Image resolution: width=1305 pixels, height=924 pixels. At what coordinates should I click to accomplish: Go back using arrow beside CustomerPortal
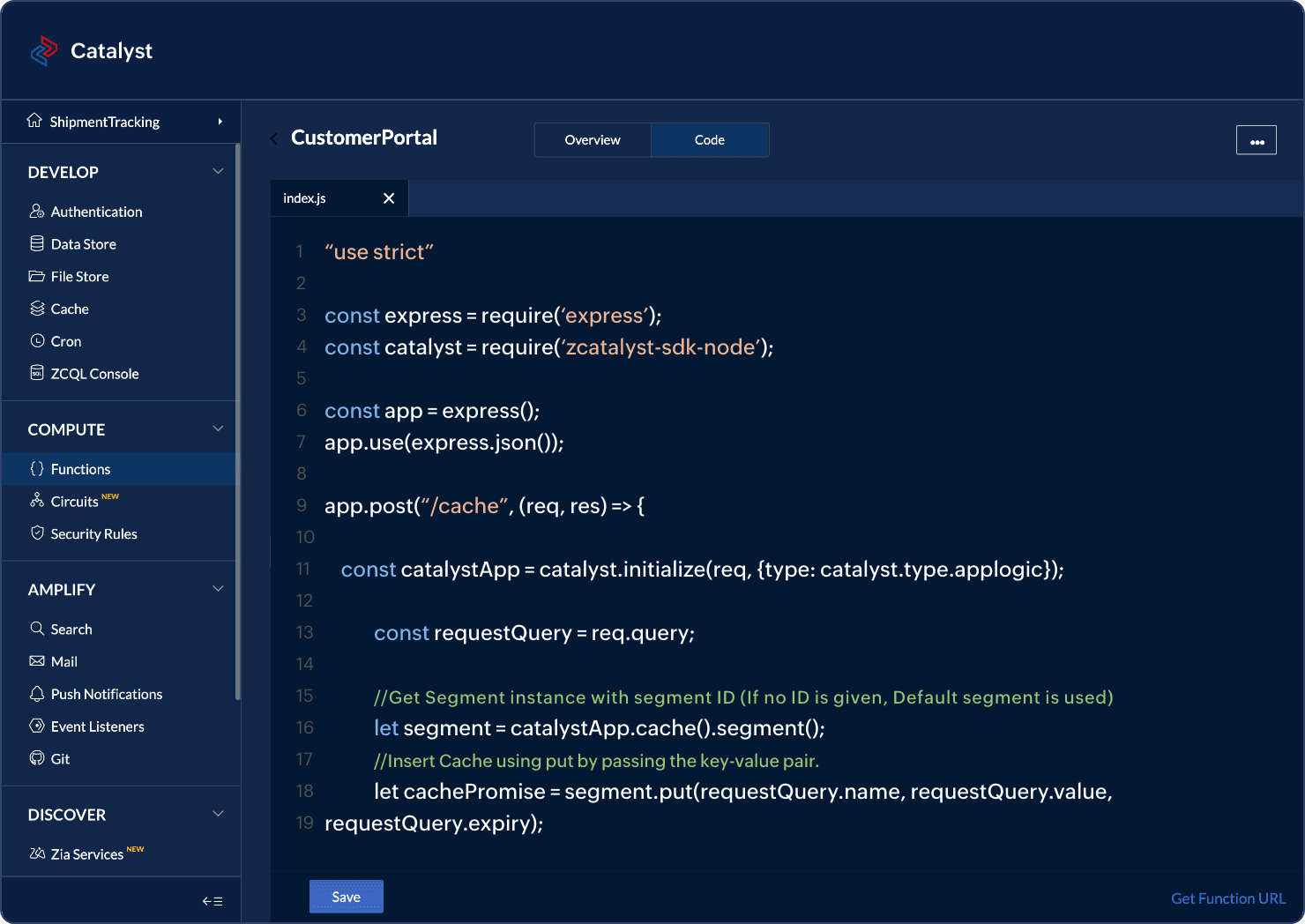coord(274,138)
